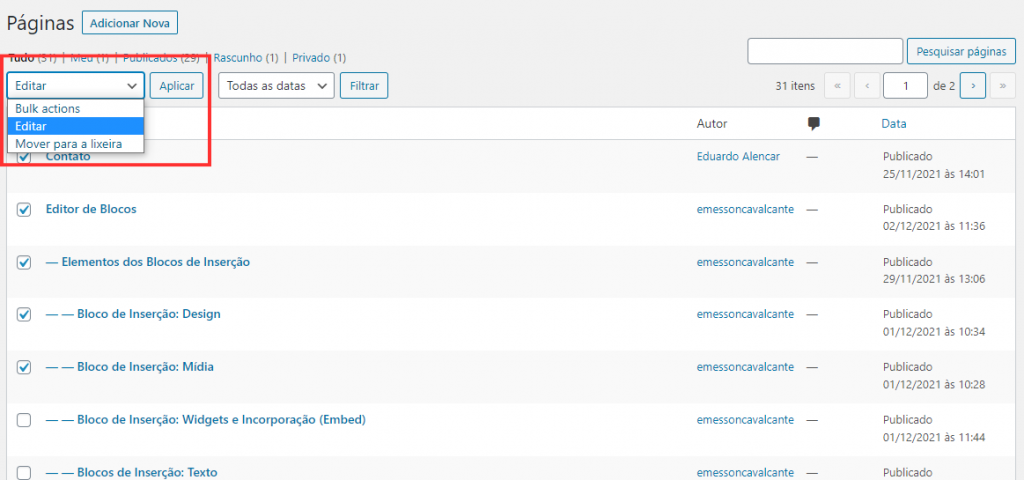The height and width of the screenshot is (480, 1024).
Task: Click emessoncavalcante author in Design row
Action: tap(745, 314)
